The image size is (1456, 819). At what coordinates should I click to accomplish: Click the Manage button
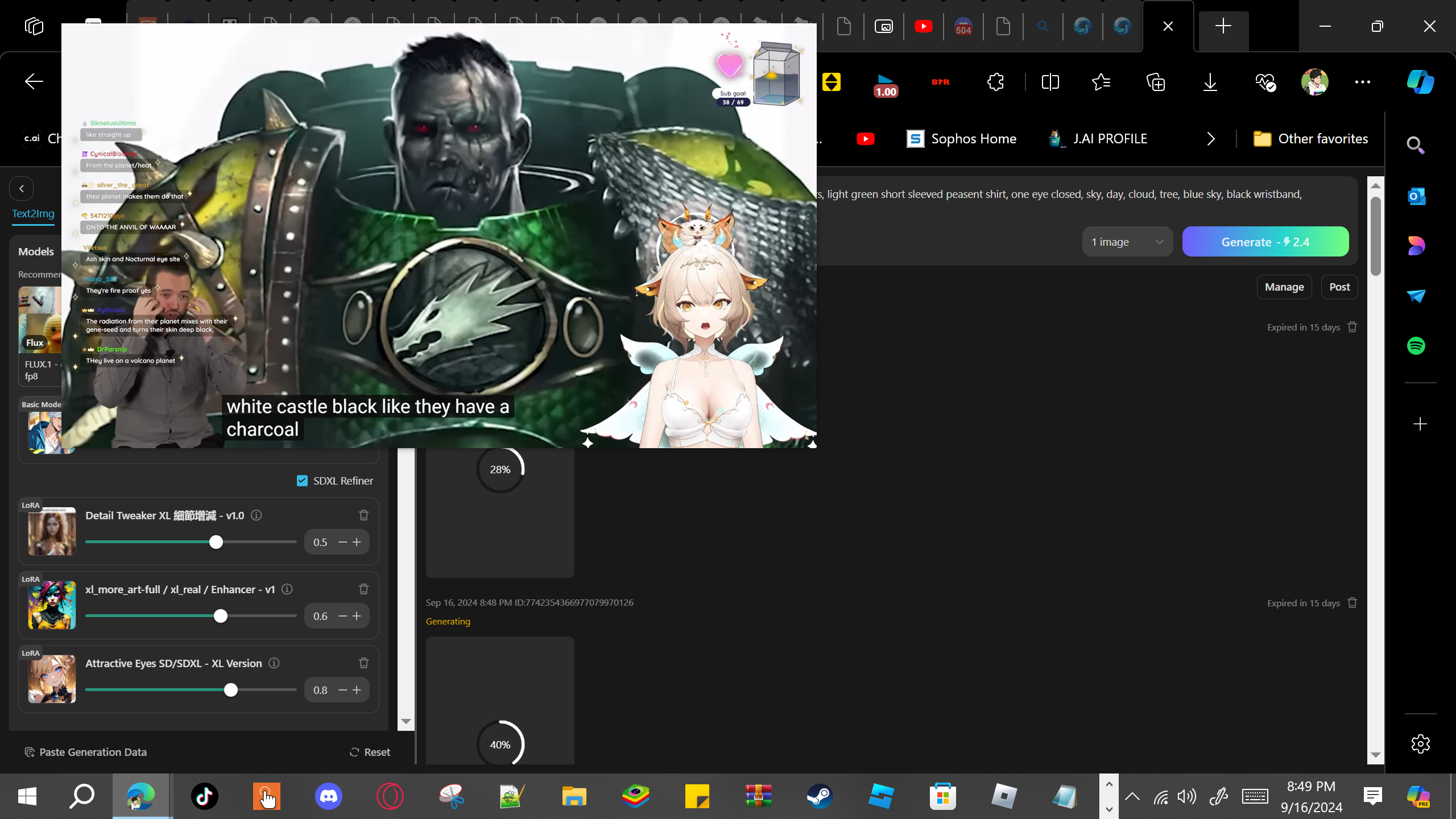coord(1284,287)
